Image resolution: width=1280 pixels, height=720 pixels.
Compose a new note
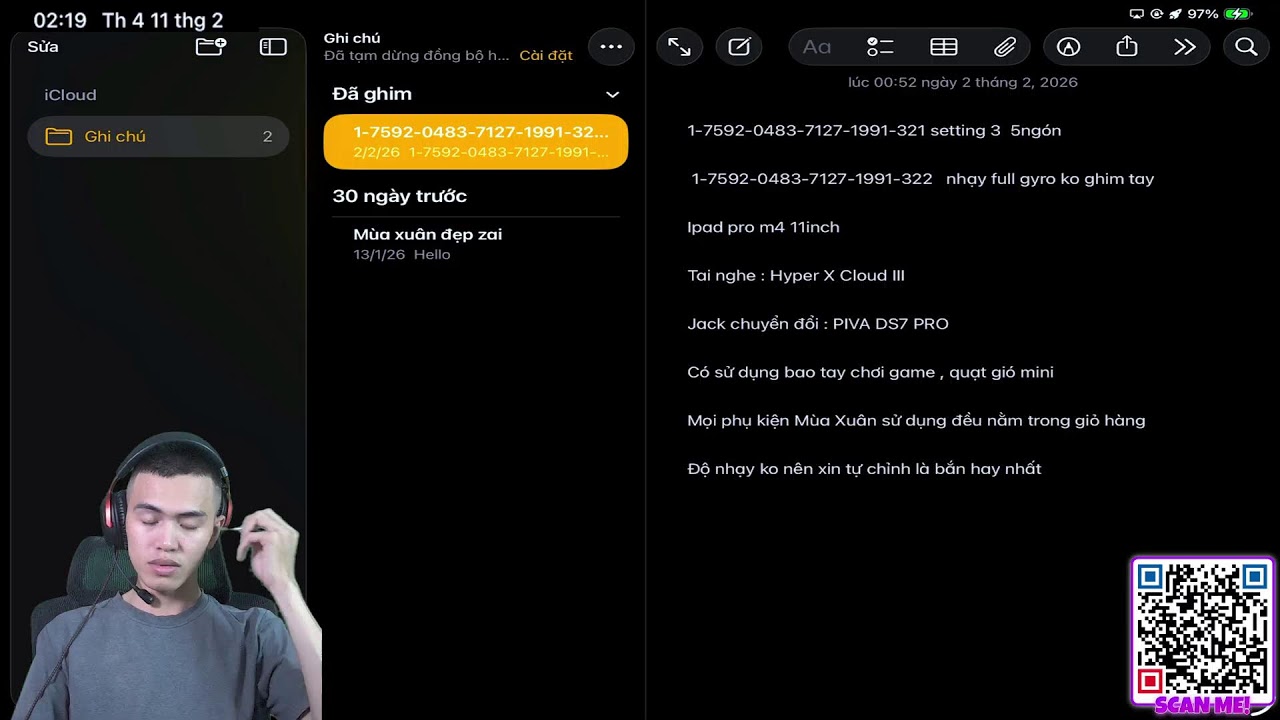[x=739, y=47]
